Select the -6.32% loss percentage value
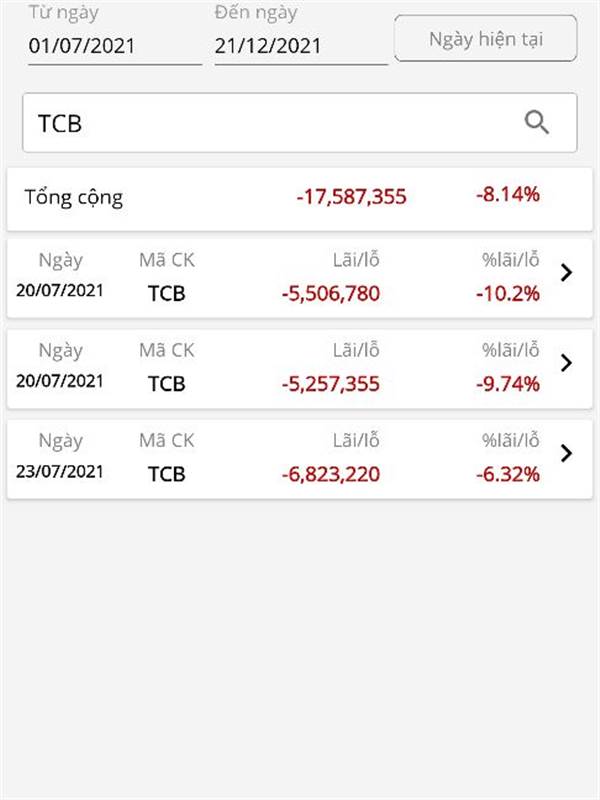 click(508, 474)
